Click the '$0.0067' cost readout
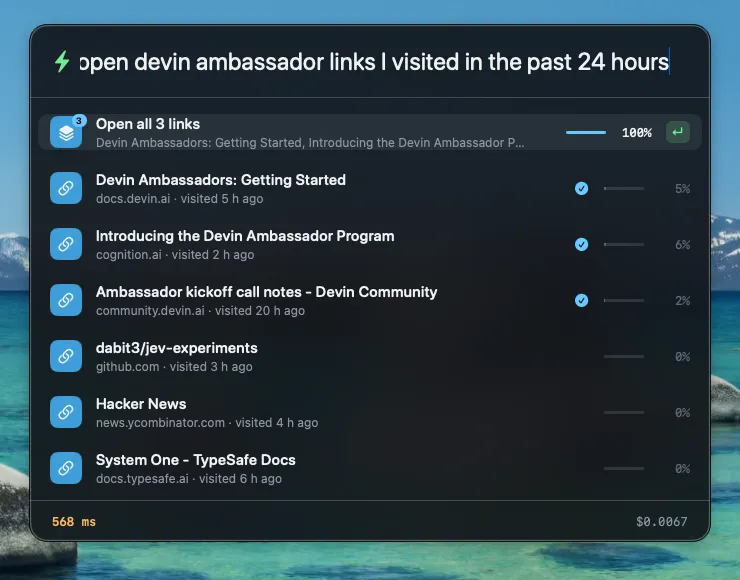This screenshot has height=580, width=740. 662,521
